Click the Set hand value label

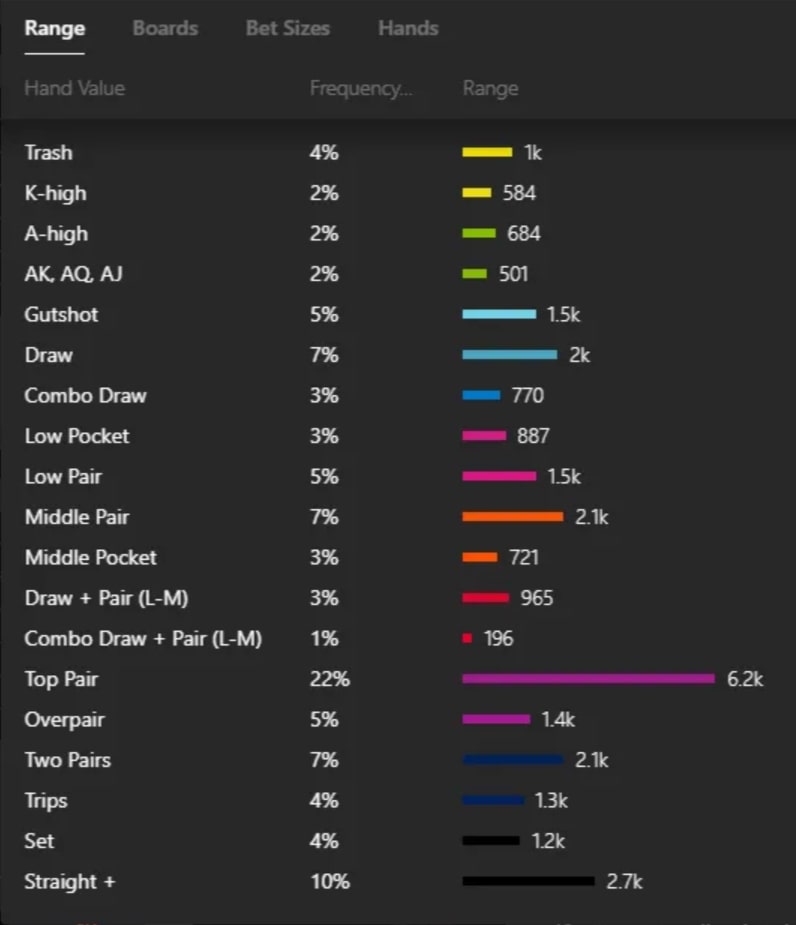[38, 841]
